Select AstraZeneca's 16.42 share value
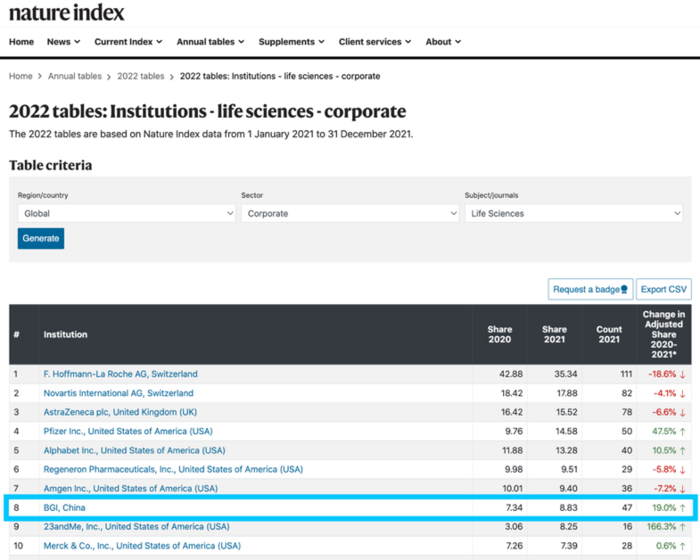This screenshot has height=560, width=700. click(512, 412)
